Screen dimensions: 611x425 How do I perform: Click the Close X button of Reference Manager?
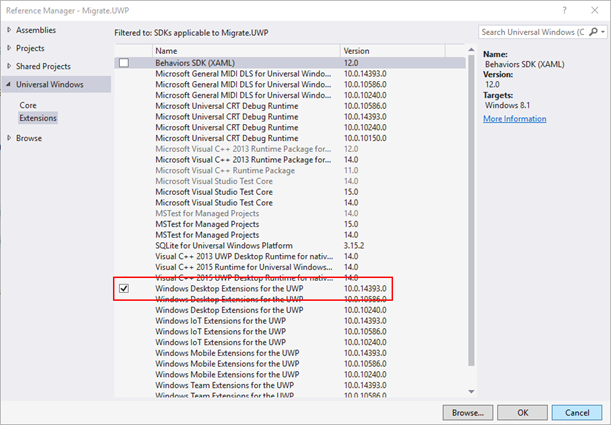[595, 11]
